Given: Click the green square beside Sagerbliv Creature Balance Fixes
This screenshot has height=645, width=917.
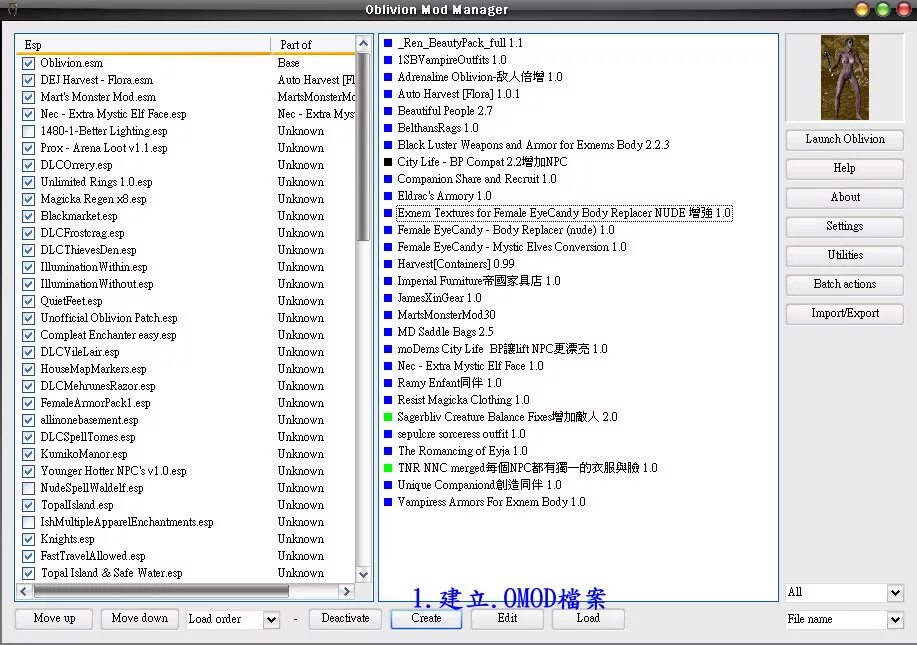Looking at the screenshot, I should coord(388,417).
